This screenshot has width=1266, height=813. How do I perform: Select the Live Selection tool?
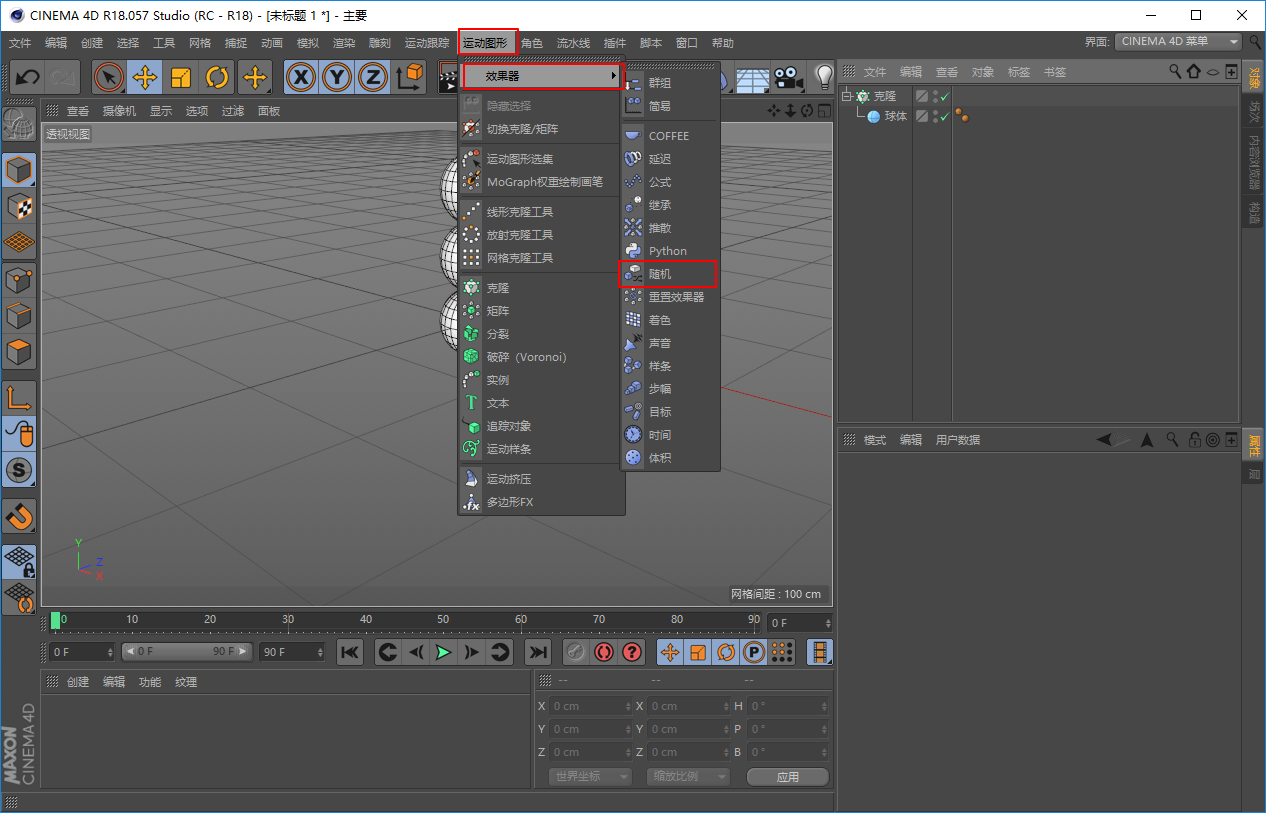click(109, 77)
